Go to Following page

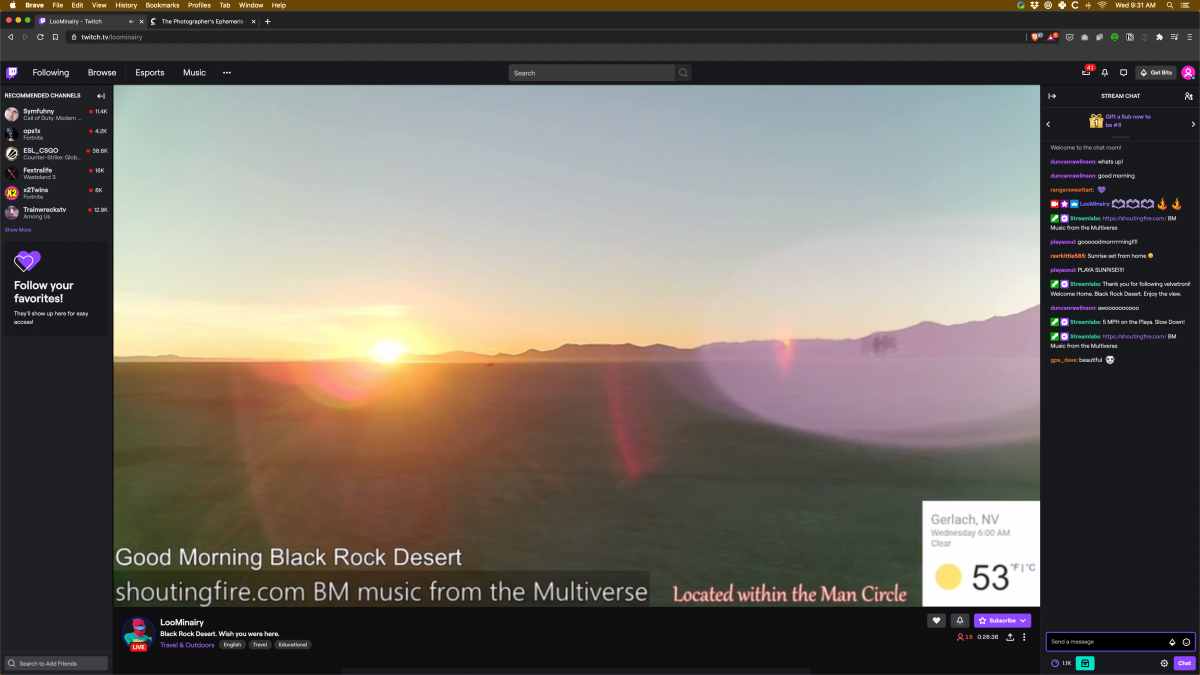pyautogui.click(x=51, y=72)
